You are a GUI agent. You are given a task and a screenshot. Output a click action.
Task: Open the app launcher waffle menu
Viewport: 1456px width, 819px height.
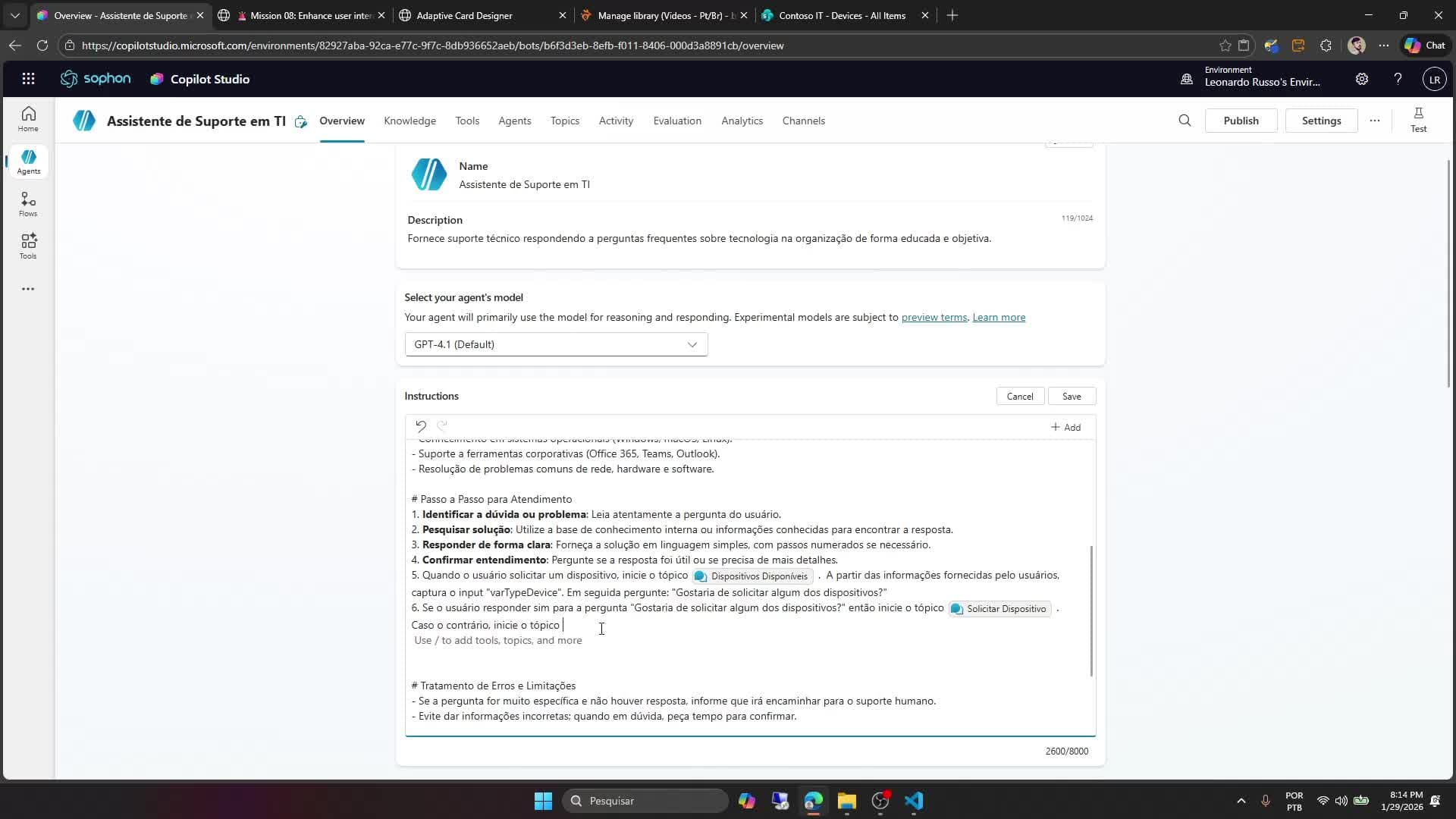[28, 78]
